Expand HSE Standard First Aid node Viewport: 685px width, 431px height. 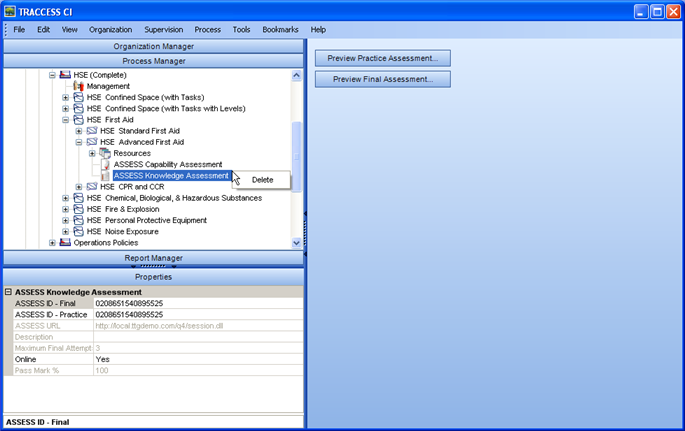pyautogui.click(x=79, y=131)
